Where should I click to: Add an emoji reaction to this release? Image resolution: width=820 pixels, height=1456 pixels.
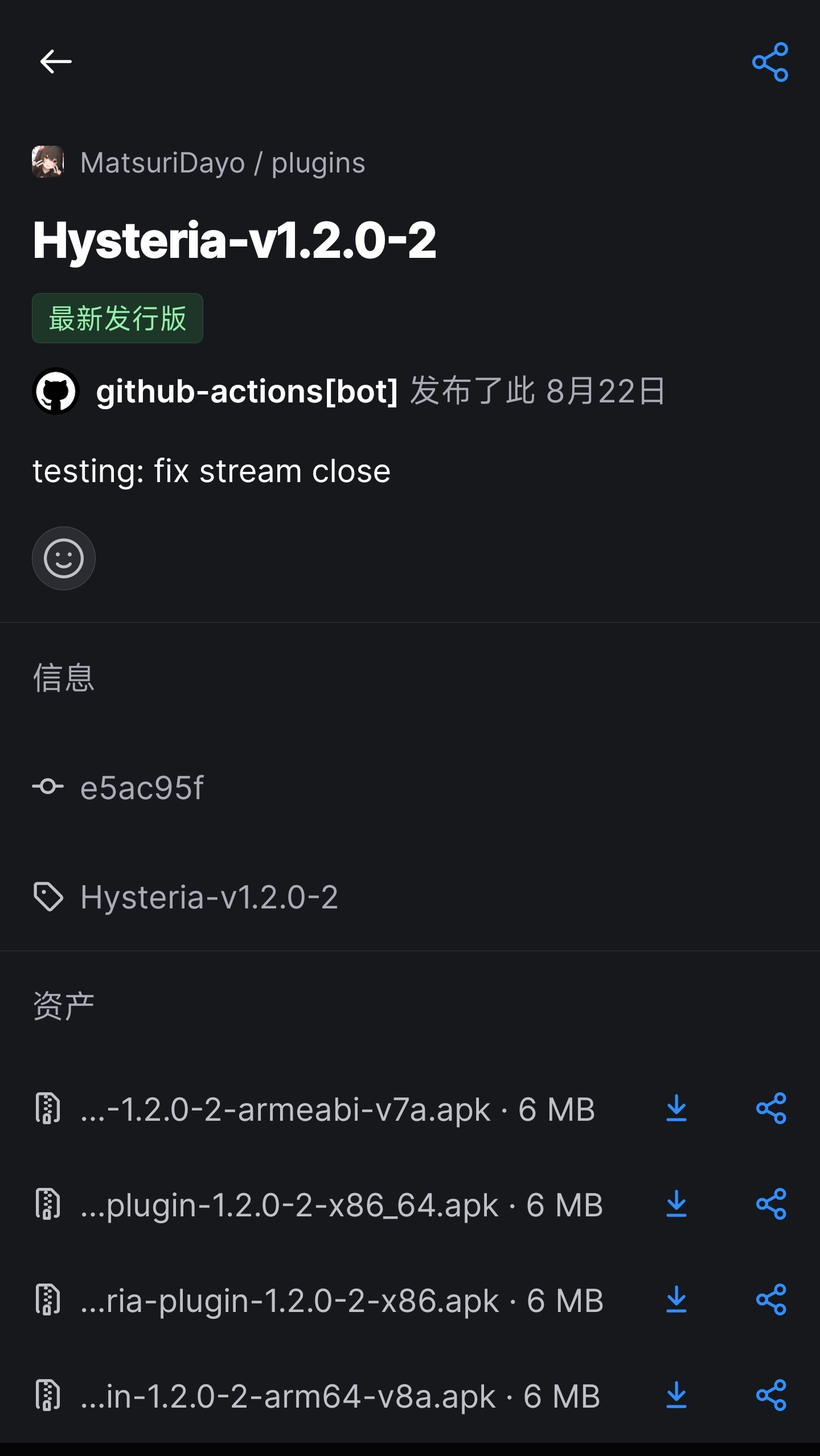click(63, 558)
